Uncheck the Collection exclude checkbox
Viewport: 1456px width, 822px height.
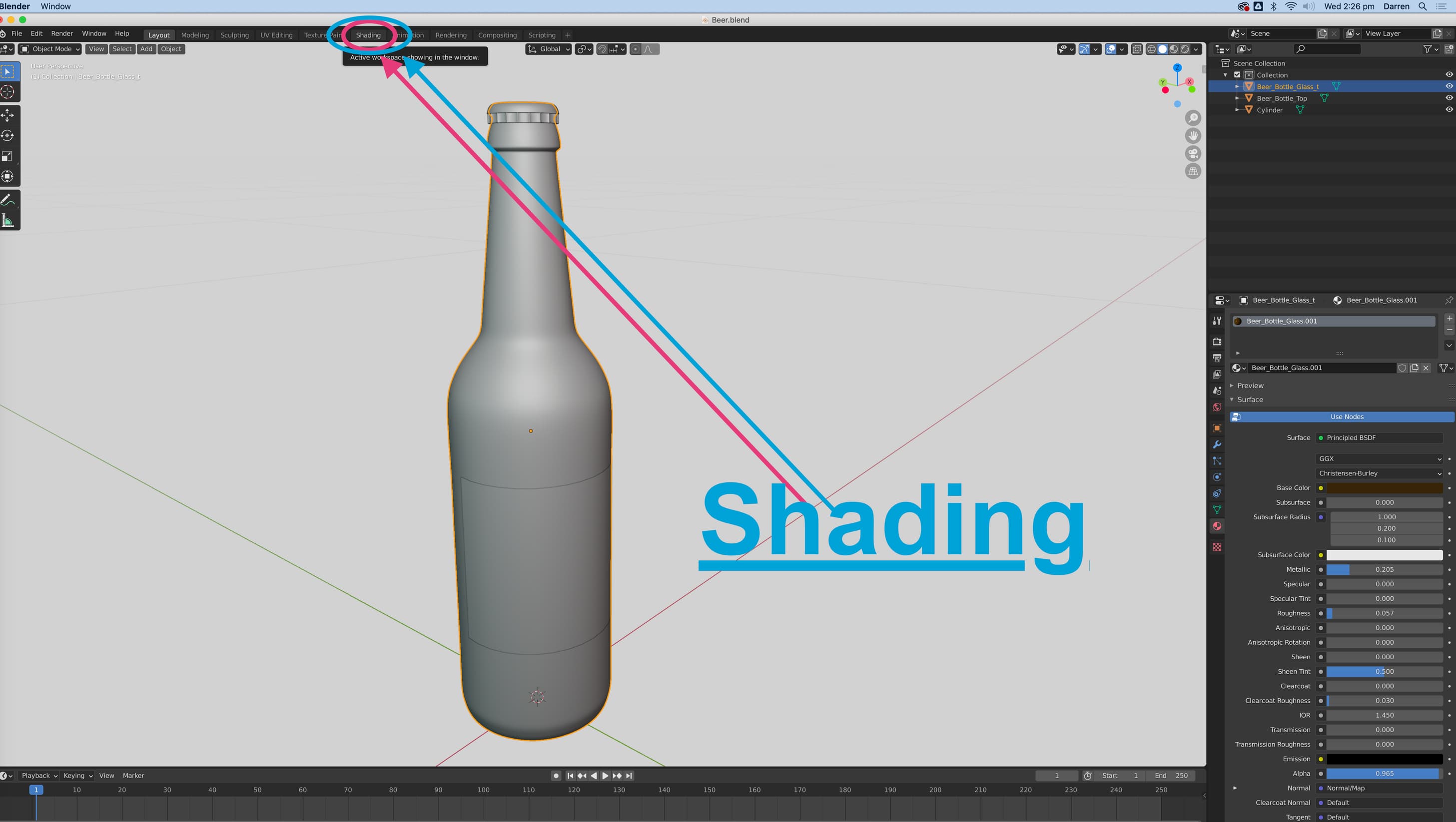tap(1237, 74)
